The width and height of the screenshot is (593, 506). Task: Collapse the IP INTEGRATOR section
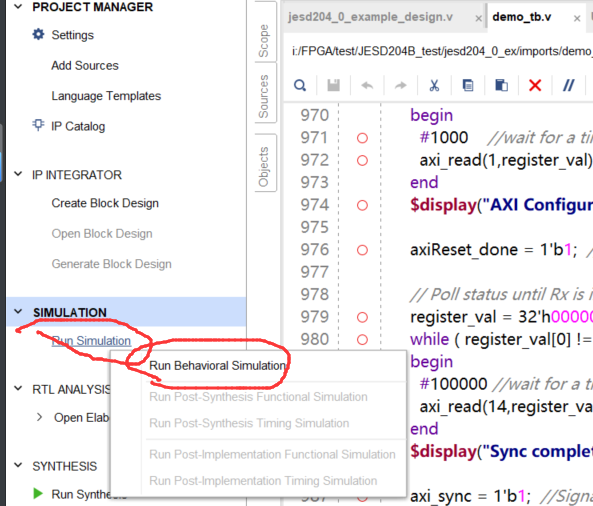tap(18, 174)
